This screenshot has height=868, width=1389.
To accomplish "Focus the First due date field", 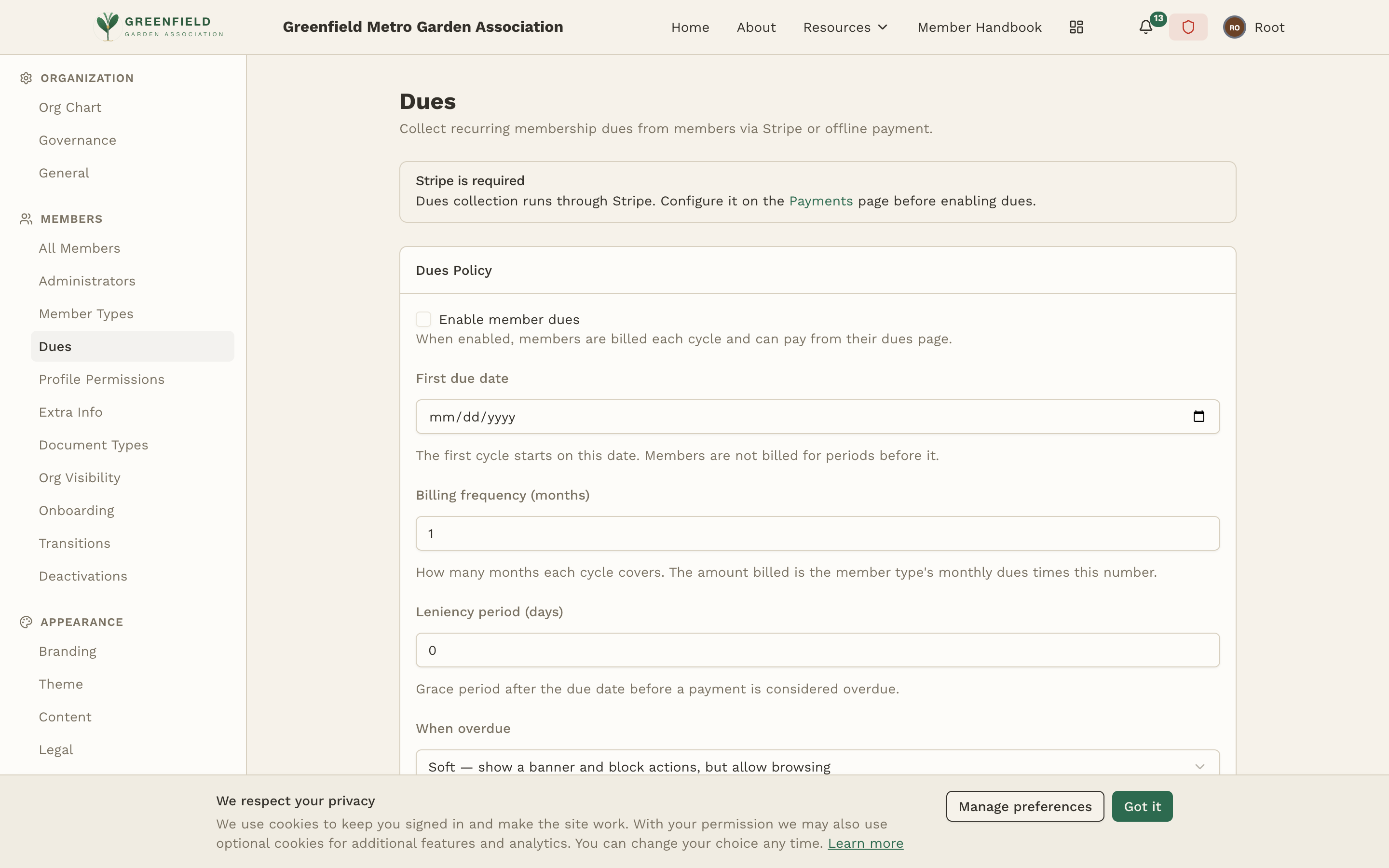I will 817,416.
